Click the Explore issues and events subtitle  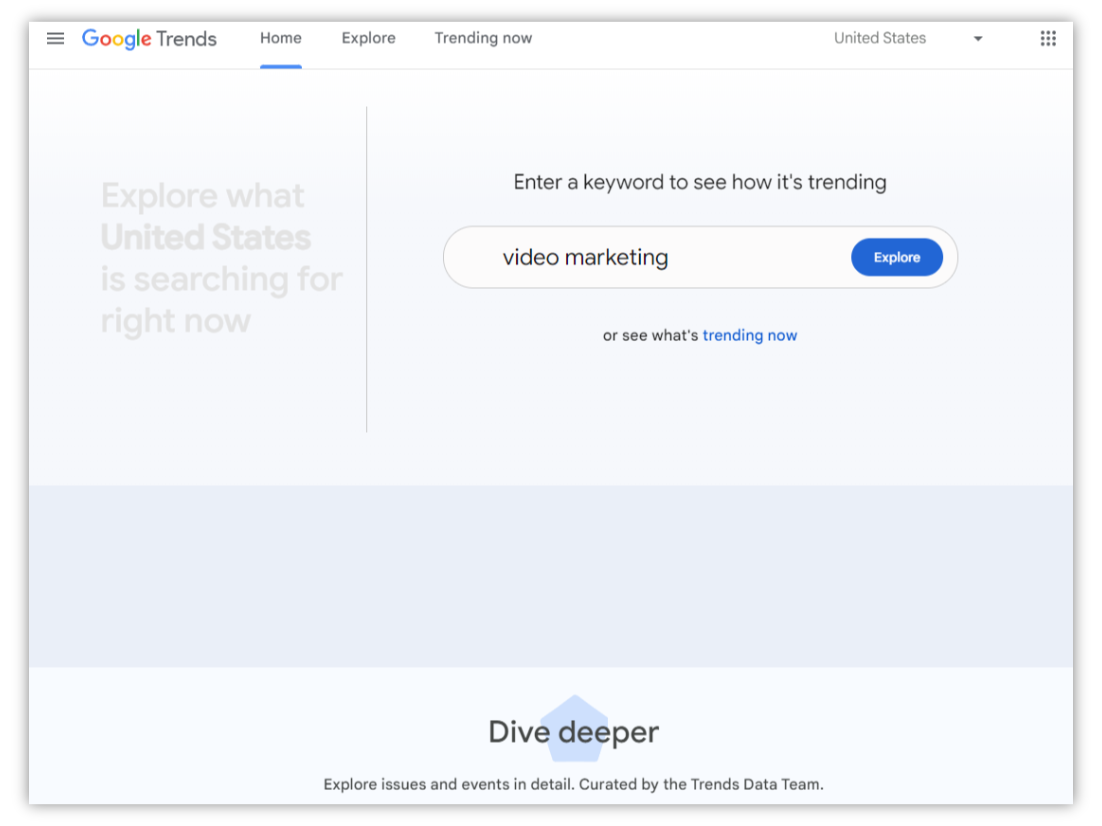573,784
